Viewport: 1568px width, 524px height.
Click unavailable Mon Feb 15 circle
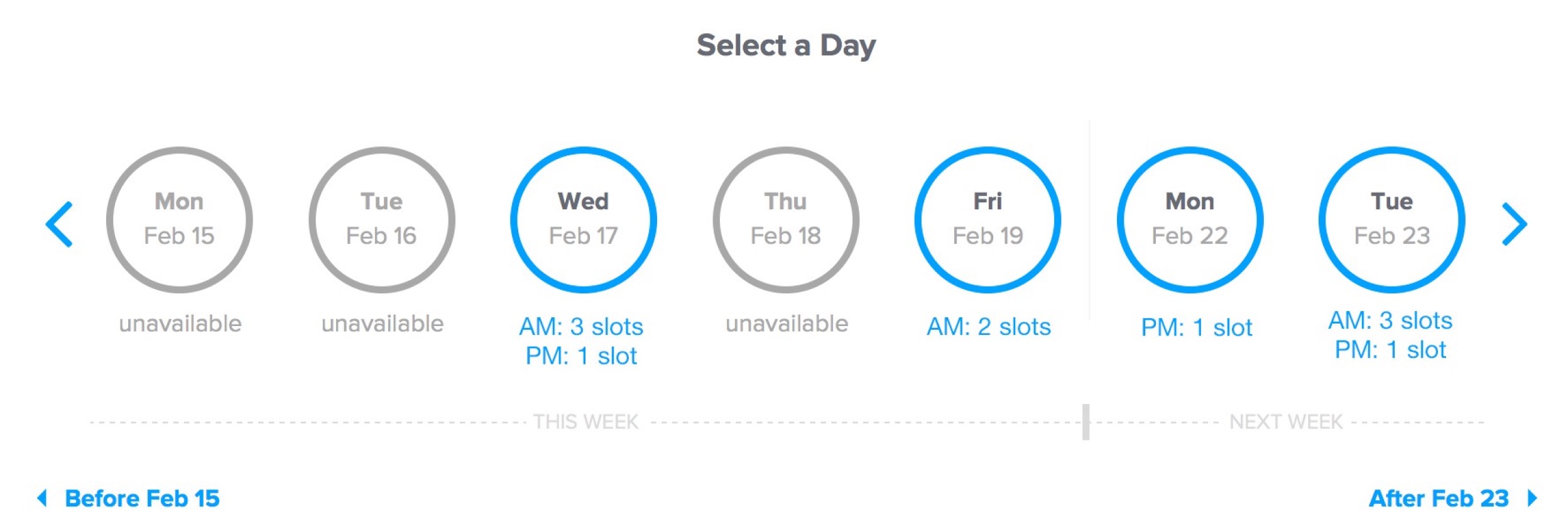180,220
